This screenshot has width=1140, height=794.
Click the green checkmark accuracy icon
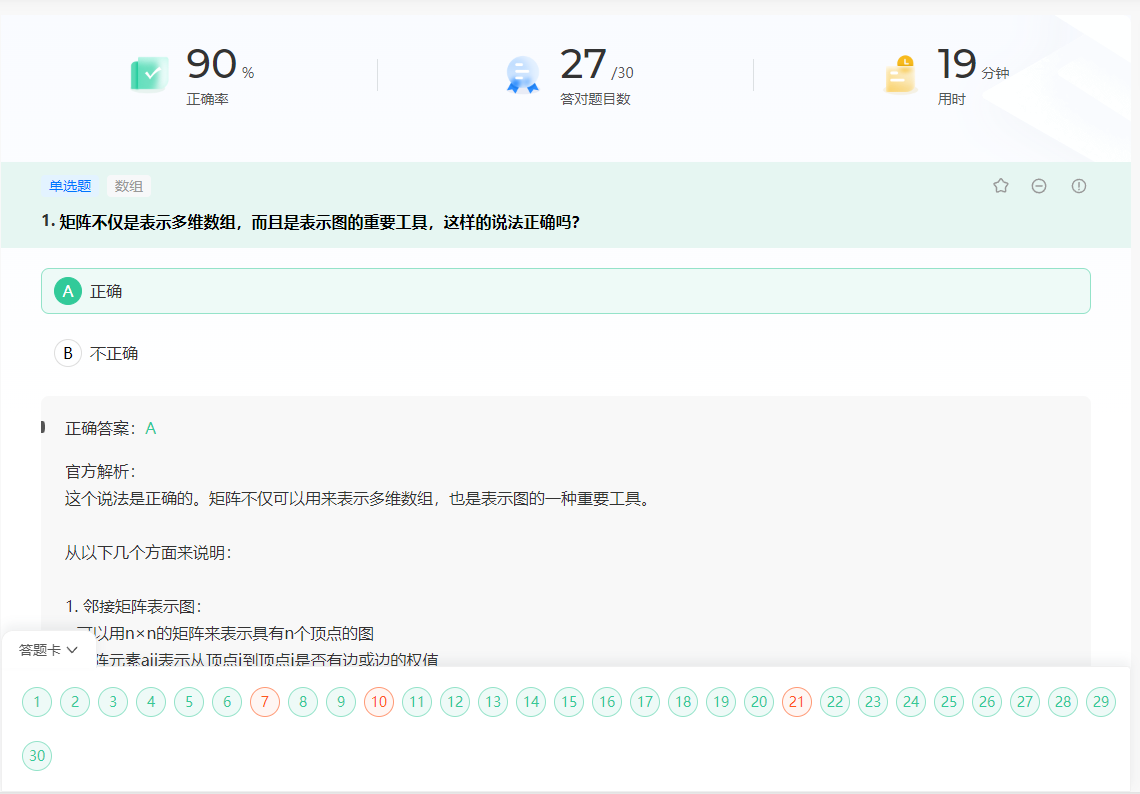(x=149, y=72)
